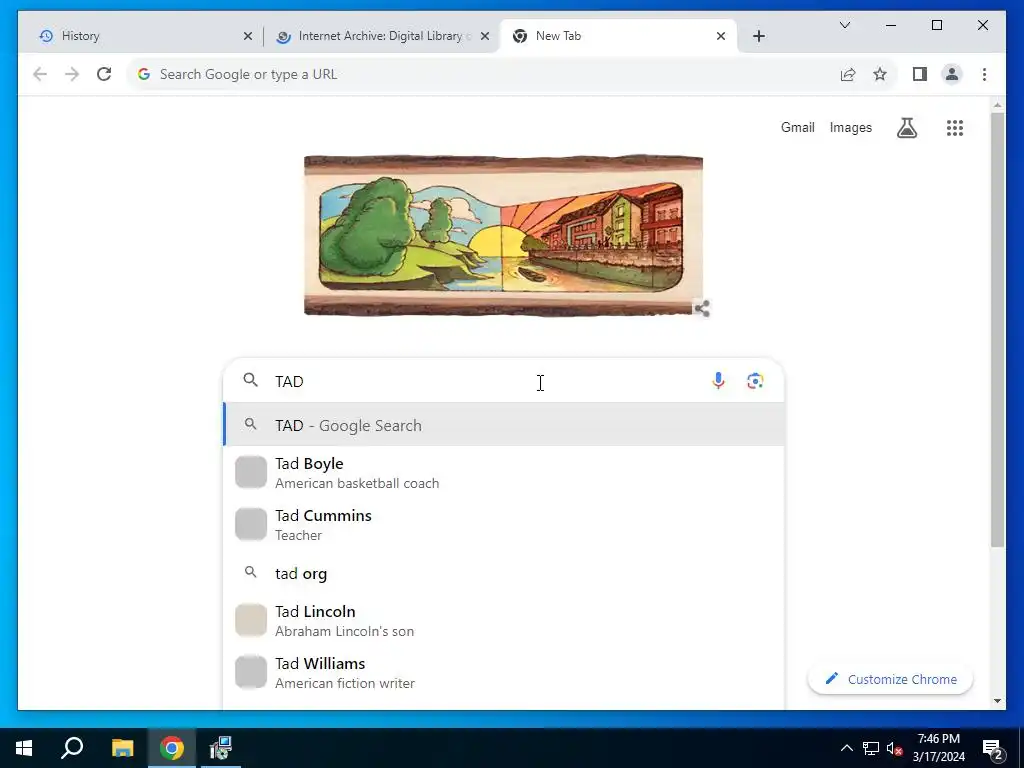Close the Internet Archive tab

(x=485, y=36)
